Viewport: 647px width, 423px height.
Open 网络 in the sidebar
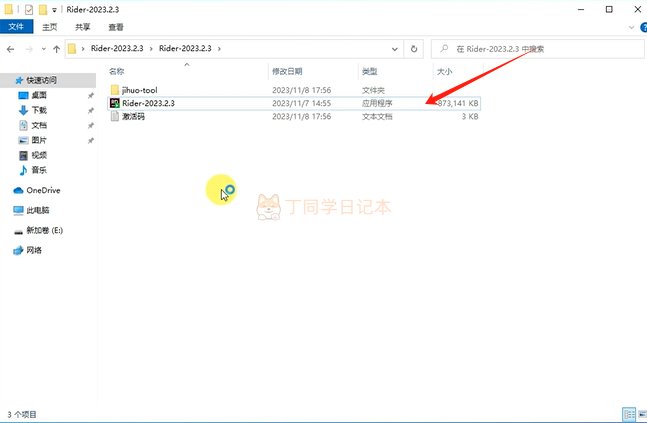click(34, 250)
